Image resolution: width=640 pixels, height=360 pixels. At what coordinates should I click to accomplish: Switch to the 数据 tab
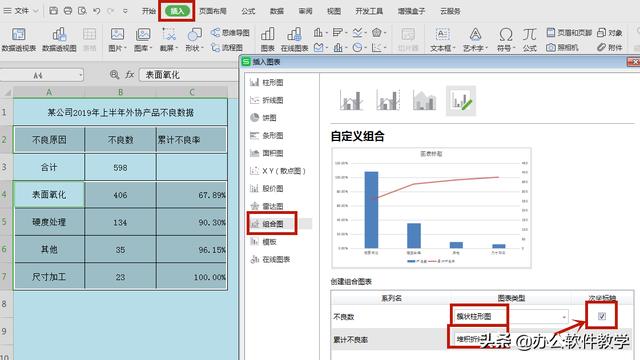point(277,11)
